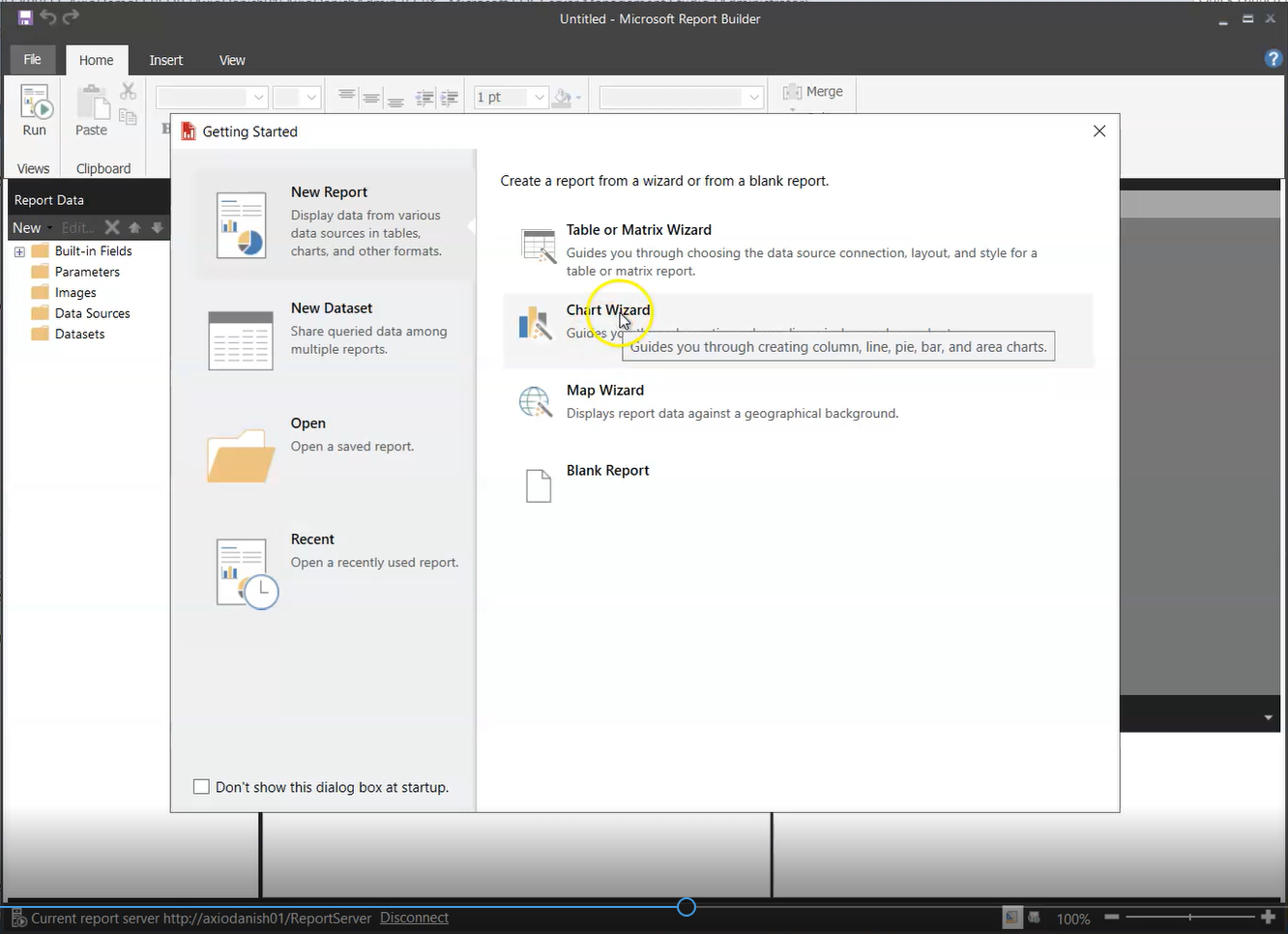Click the New Dataset table icon
The height and width of the screenshot is (934, 1288).
241,340
